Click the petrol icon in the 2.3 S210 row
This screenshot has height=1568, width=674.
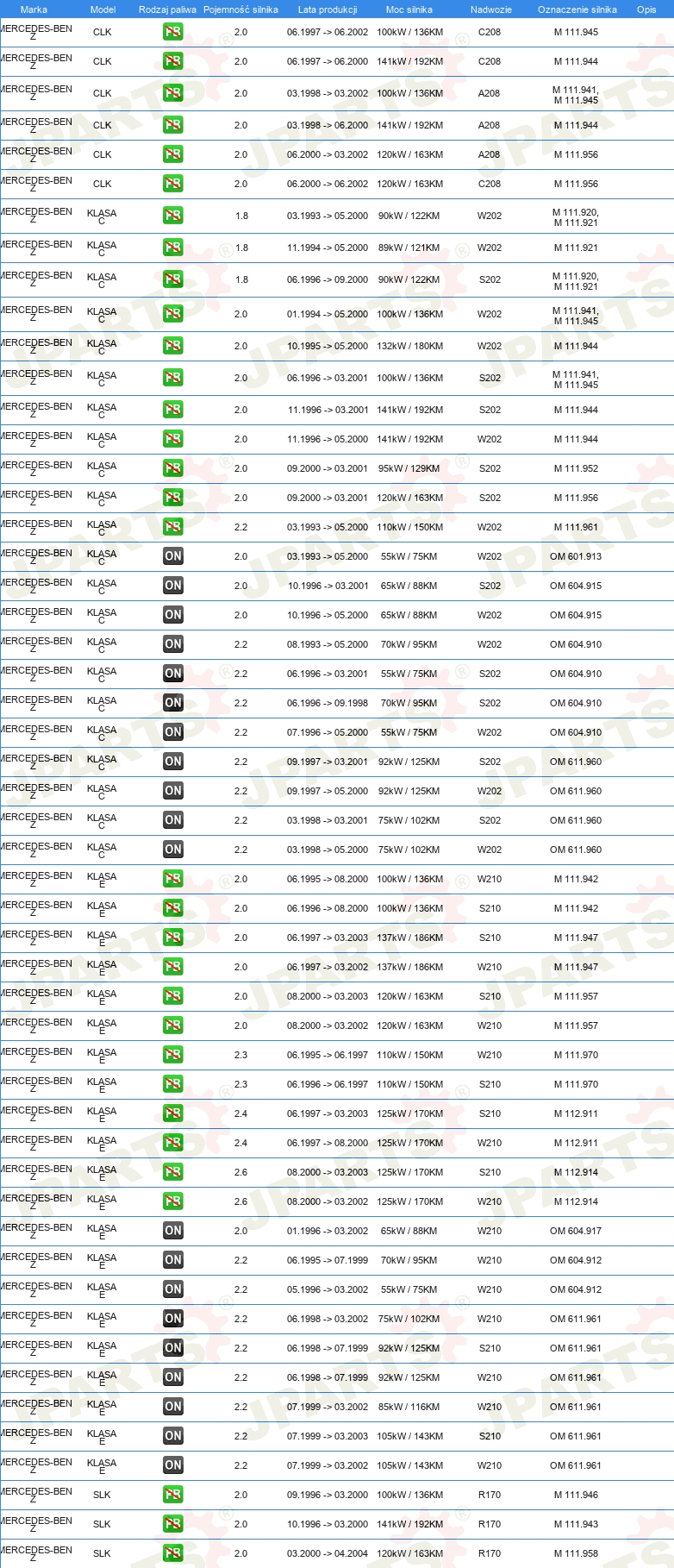click(x=173, y=1084)
